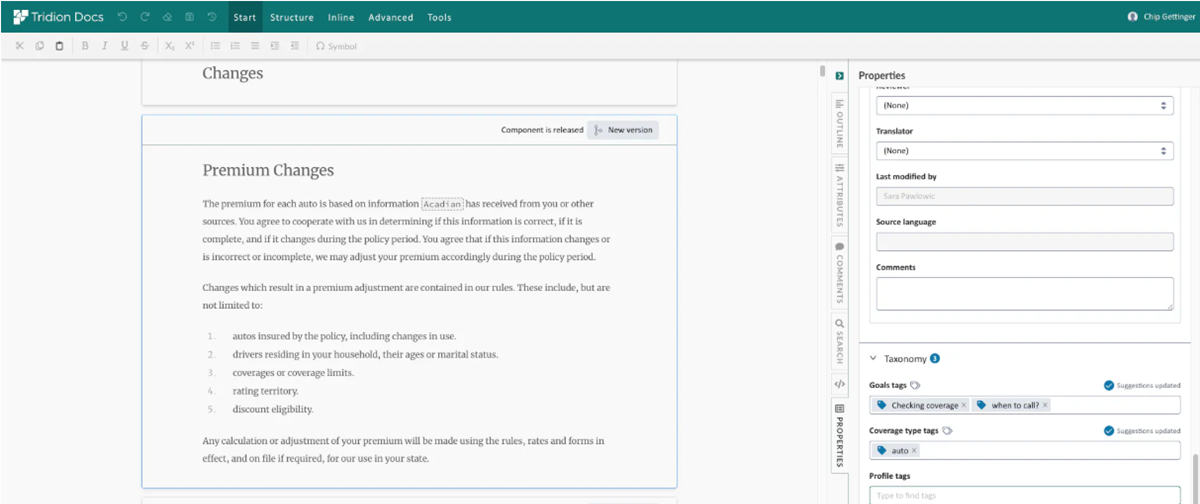Open the Translator dropdown
1200x504 pixels.
[x=1024, y=151]
